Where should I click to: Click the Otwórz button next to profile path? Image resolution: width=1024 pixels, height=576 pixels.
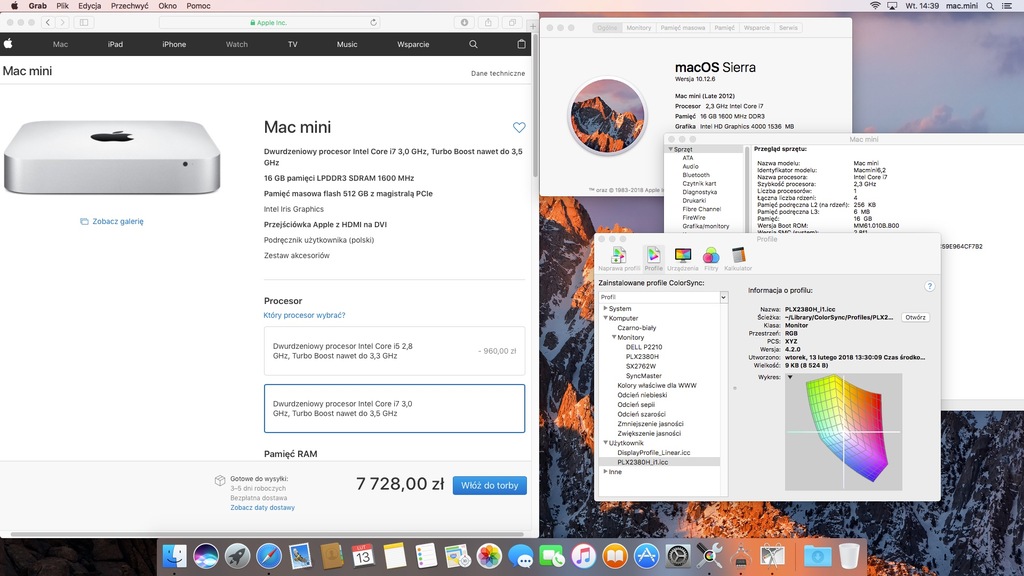point(915,317)
